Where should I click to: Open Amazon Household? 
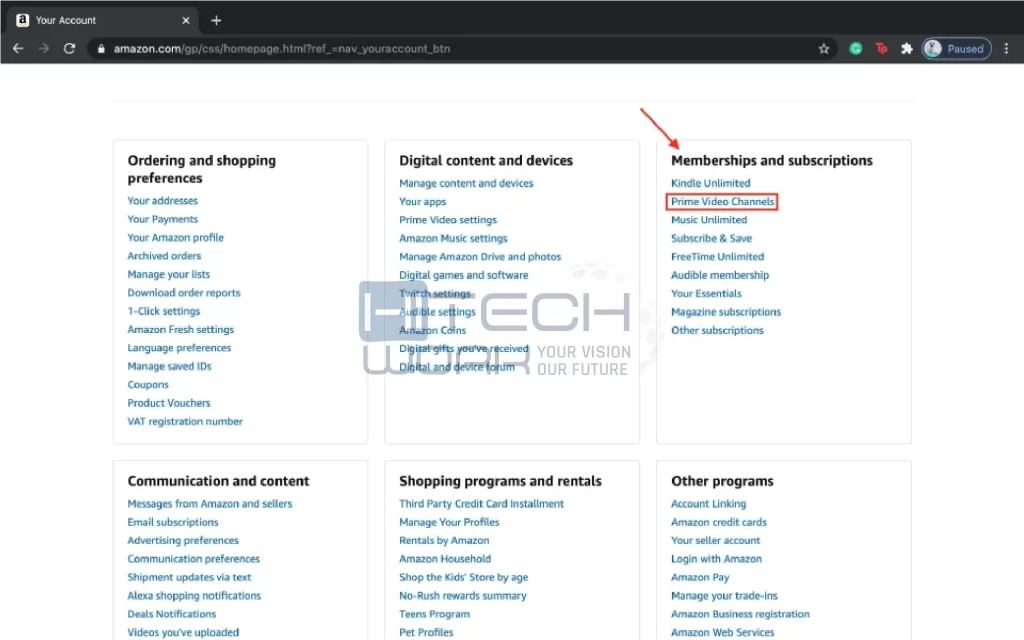coord(445,558)
